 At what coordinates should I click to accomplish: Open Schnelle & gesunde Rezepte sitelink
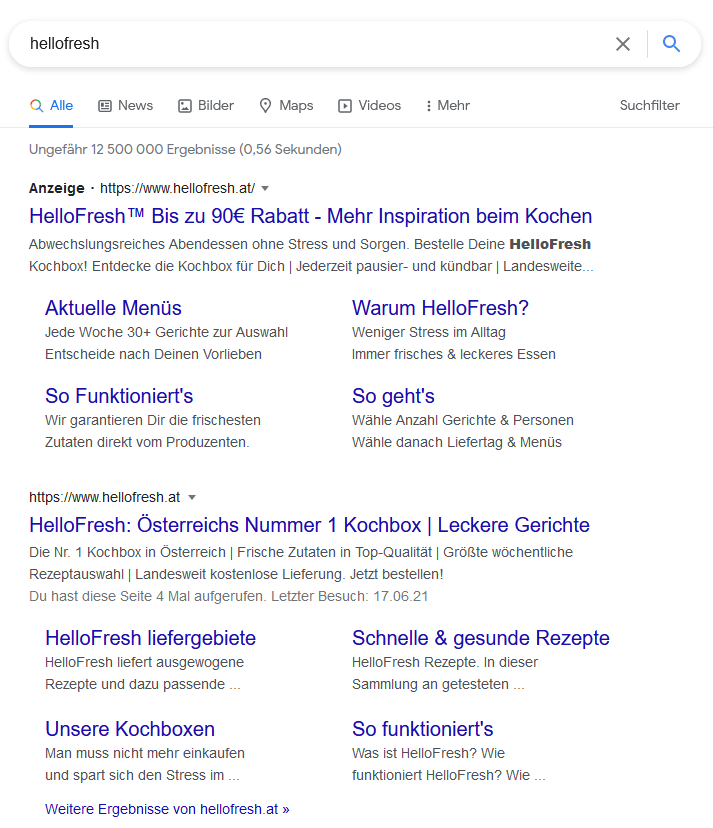(481, 638)
